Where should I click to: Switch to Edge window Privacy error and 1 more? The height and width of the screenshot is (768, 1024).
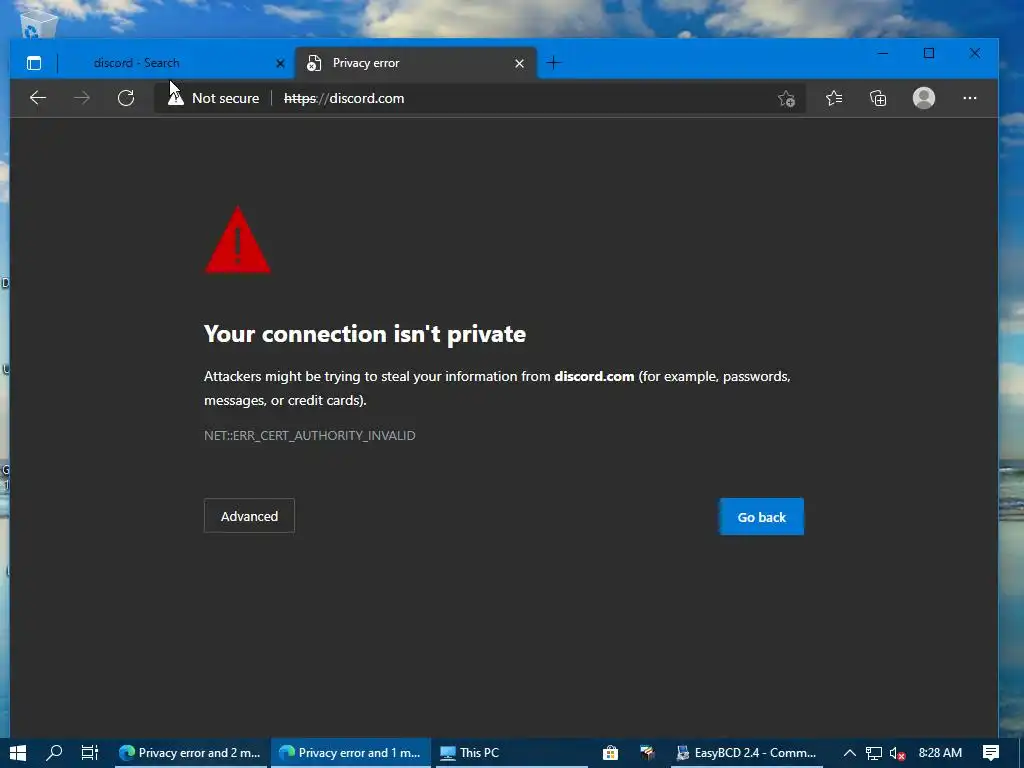click(350, 753)
